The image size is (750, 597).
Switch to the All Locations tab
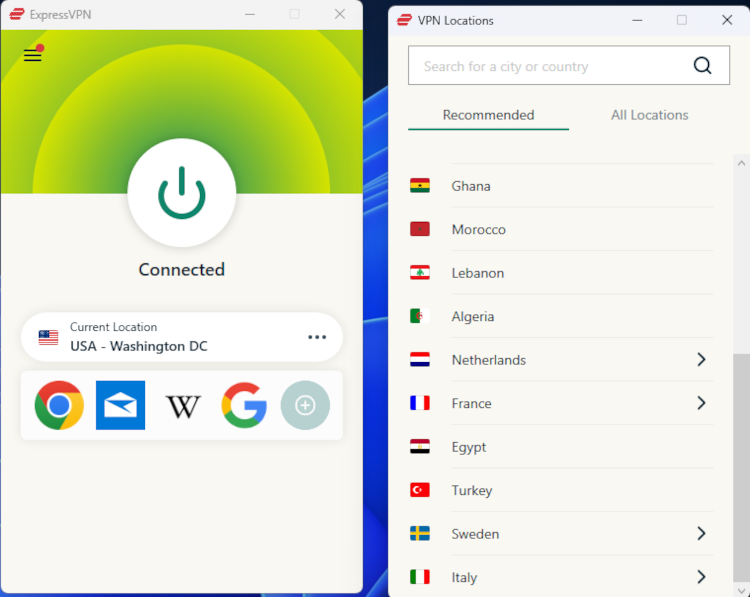(x=650, y=115)
